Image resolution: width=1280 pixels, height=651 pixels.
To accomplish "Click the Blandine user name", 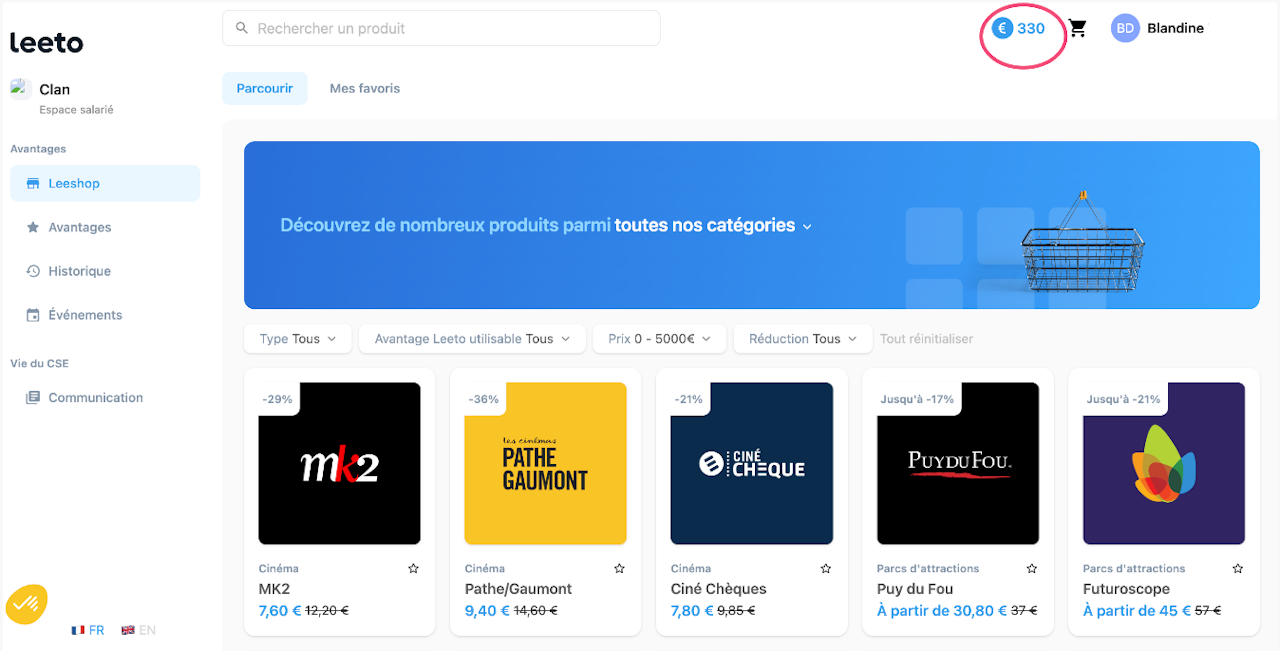I will tap(1175, 28).
